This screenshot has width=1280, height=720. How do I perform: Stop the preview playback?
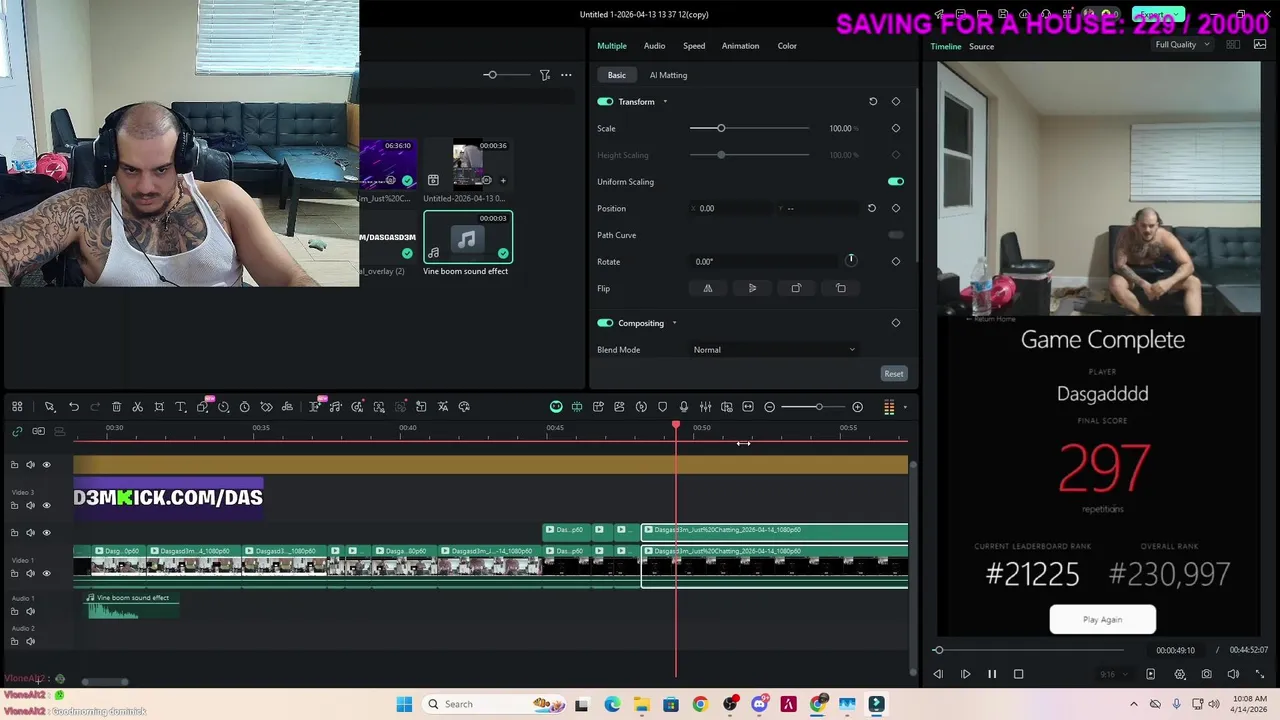coord(1018,674)
